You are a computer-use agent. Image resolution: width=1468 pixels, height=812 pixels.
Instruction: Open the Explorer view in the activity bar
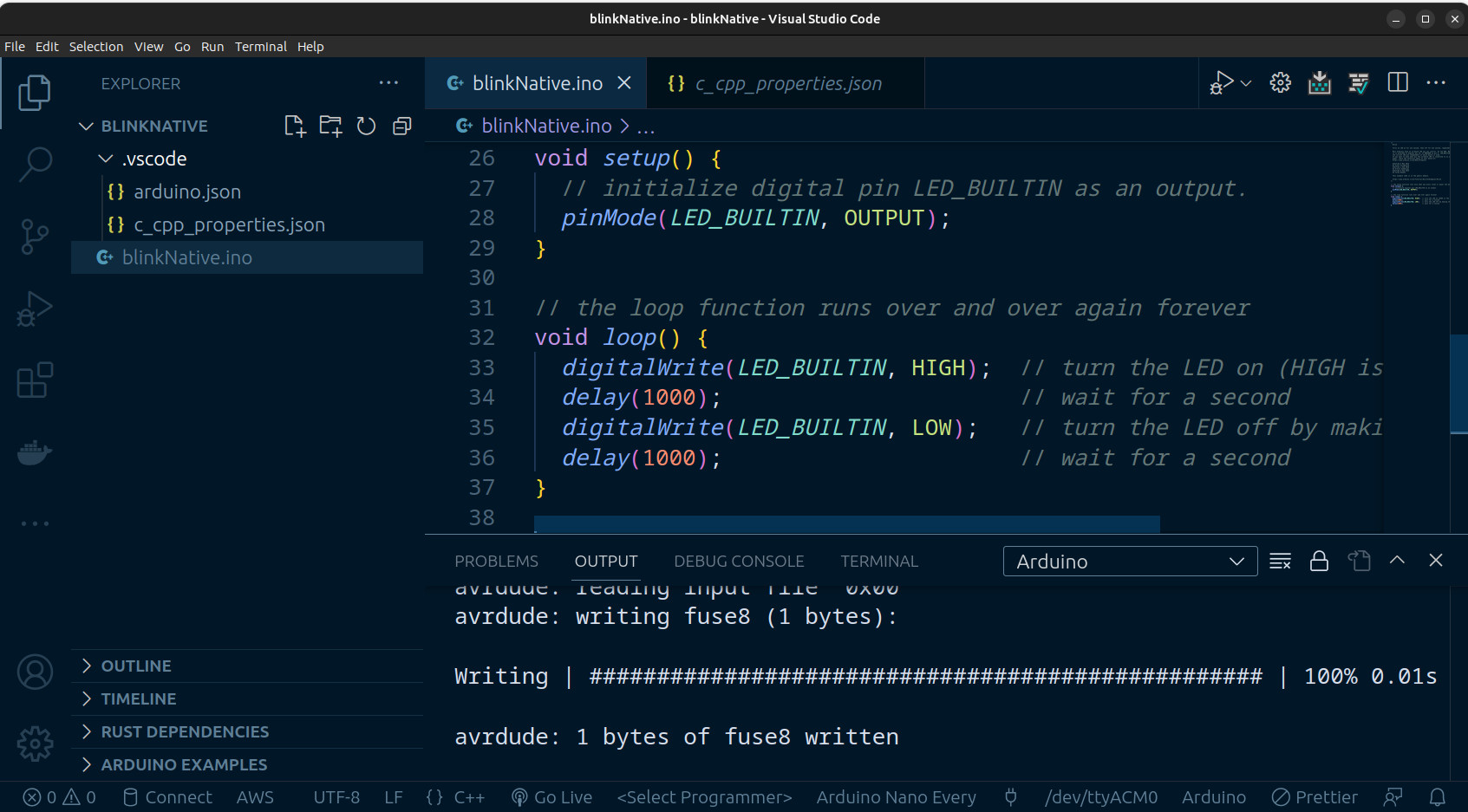pyautogui.click(x=35, y=93)
